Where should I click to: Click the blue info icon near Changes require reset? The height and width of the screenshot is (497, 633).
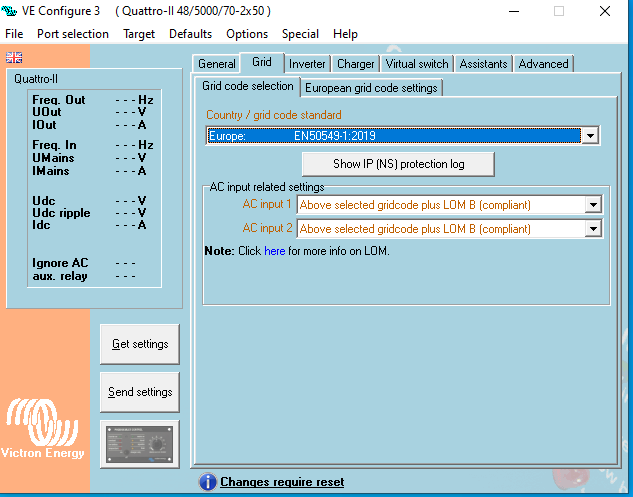(x=208, y=482)
